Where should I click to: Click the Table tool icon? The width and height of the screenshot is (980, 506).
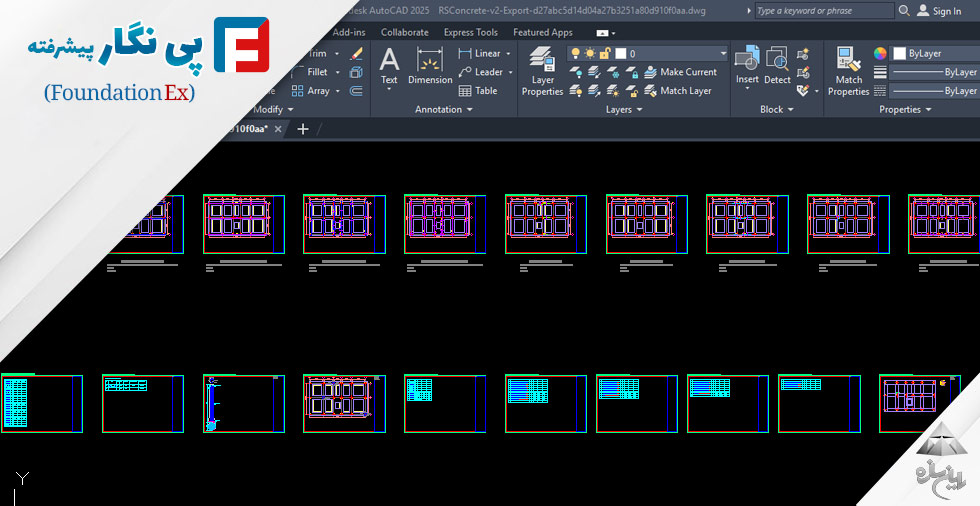(478, 90)
